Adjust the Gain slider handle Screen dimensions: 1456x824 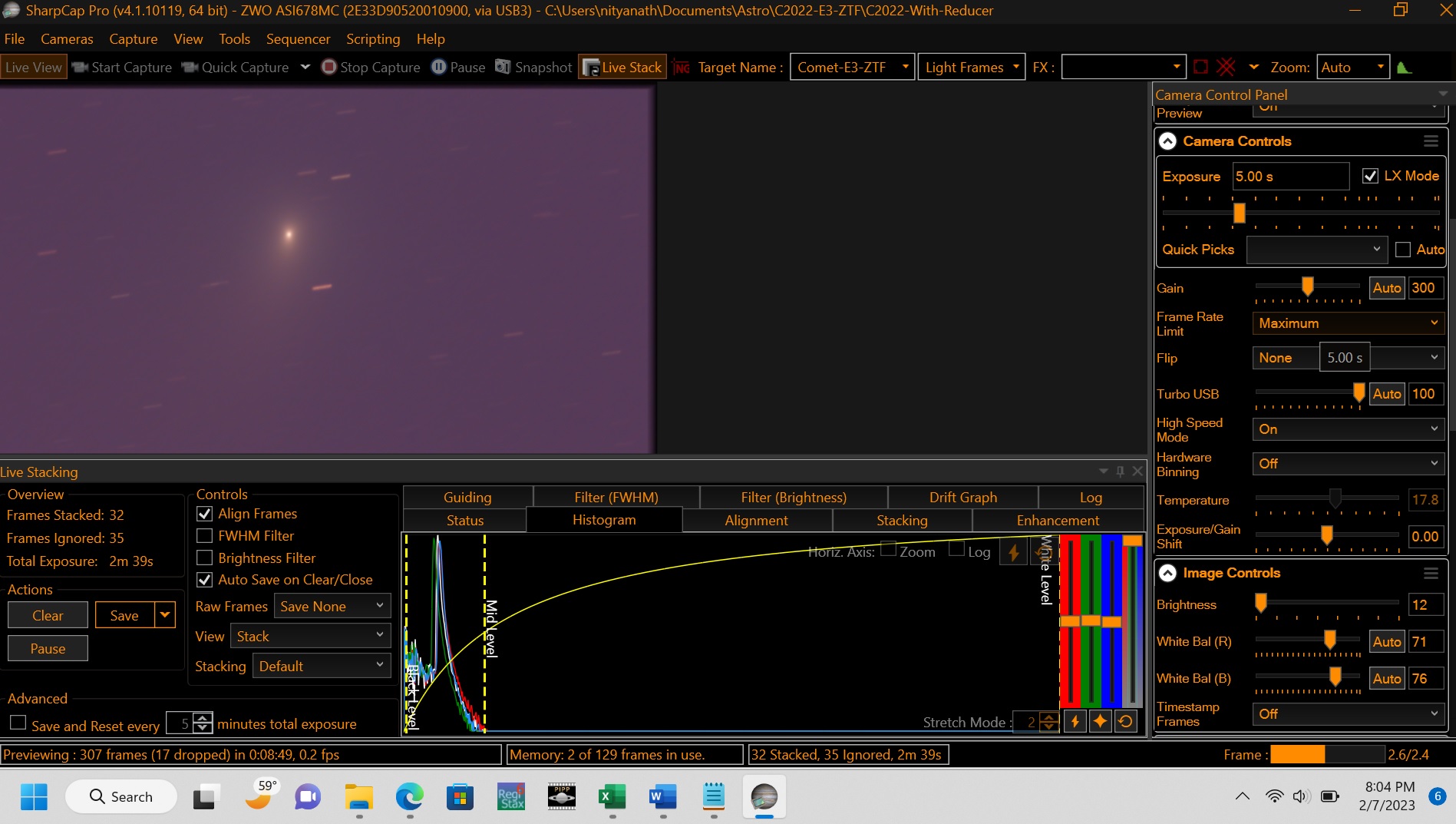tap(1307, 286)
